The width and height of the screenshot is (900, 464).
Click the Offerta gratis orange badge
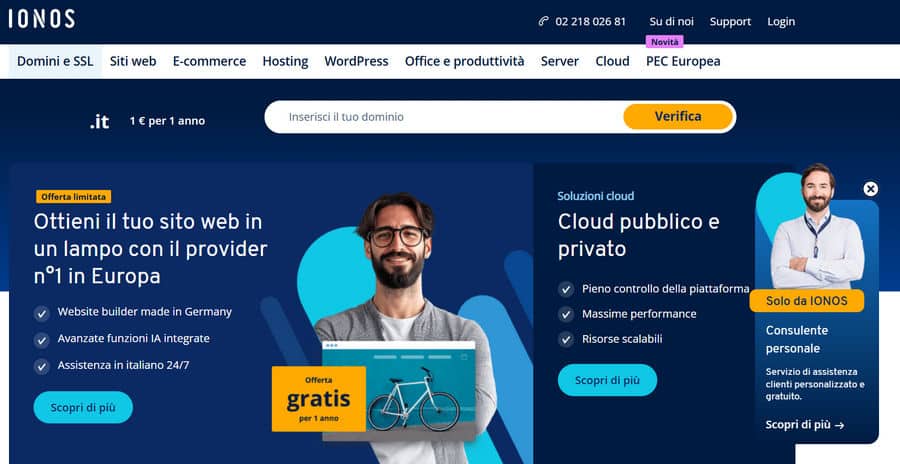[x=319, y=399]
